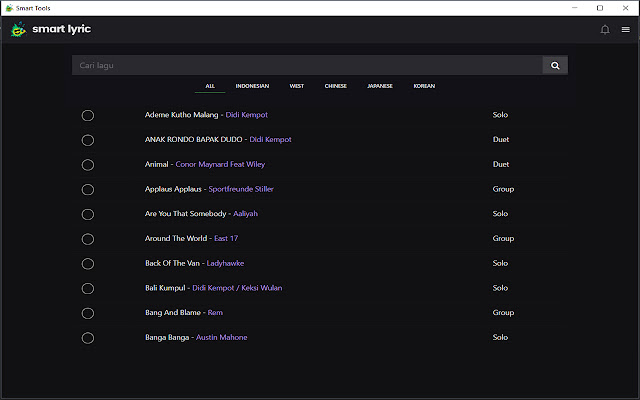The image size is (640, 400).
Task: Click Solo label for Banga Banga
Action: tap(500, 338)
